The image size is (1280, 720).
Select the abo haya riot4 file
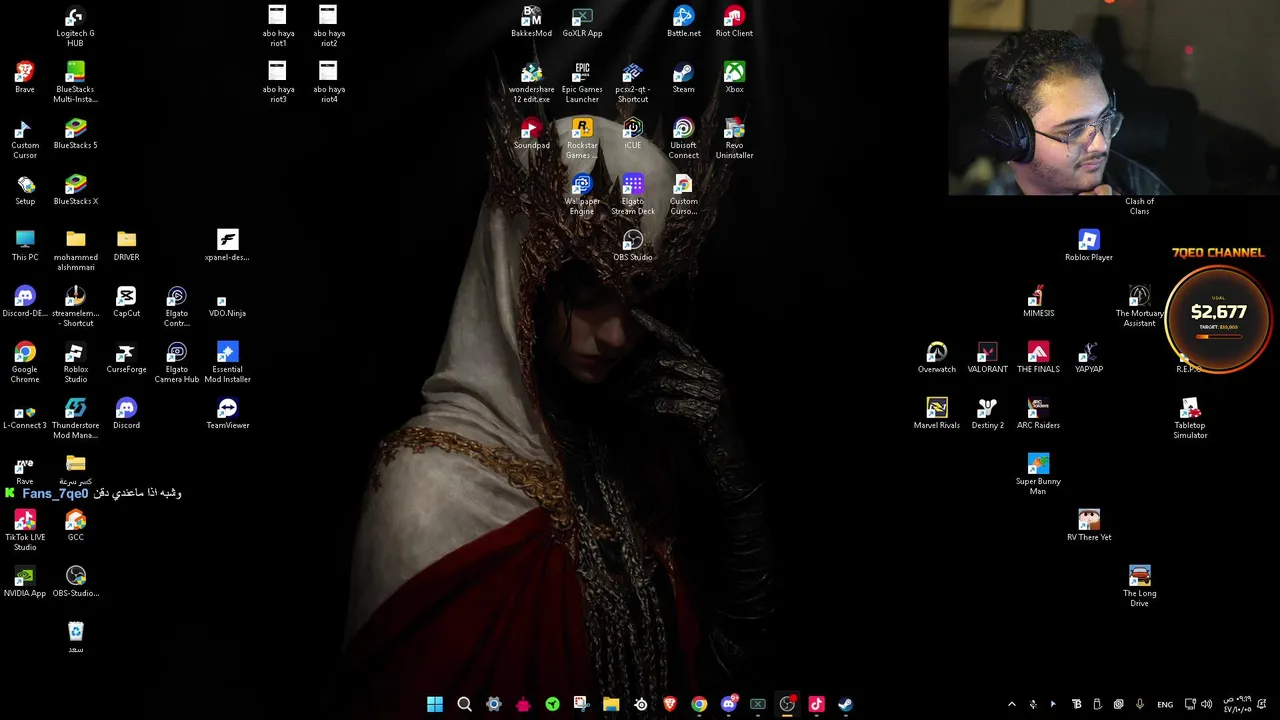(328, 83)
